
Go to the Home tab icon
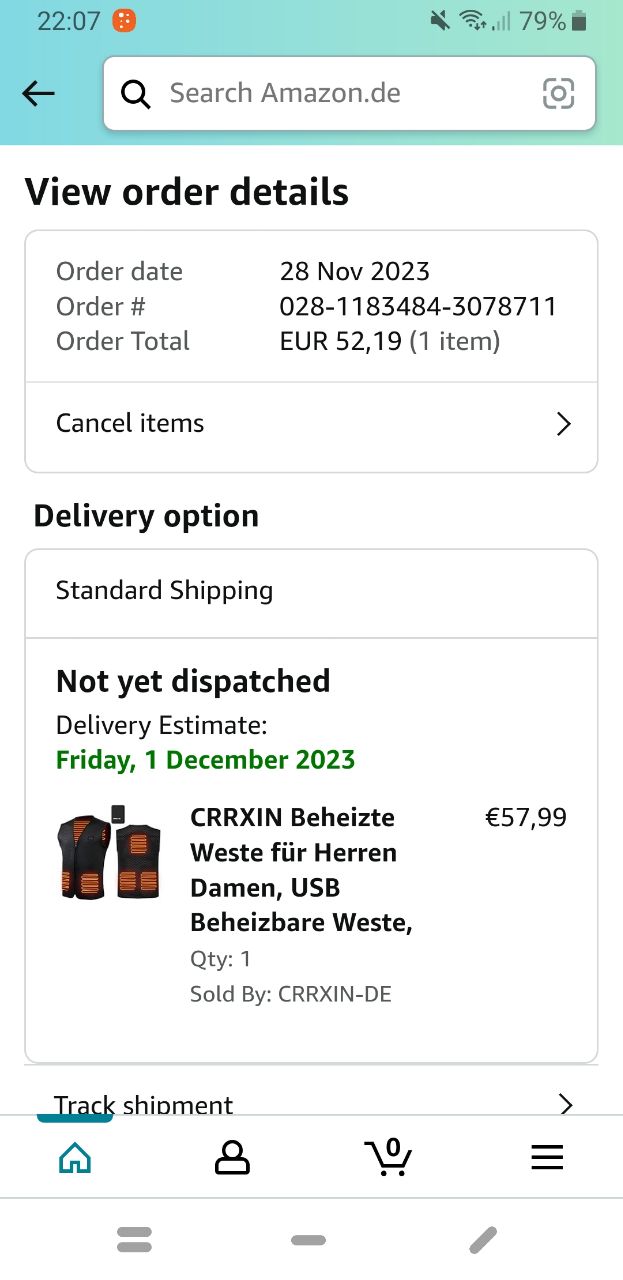click(x=75, y=1157)
